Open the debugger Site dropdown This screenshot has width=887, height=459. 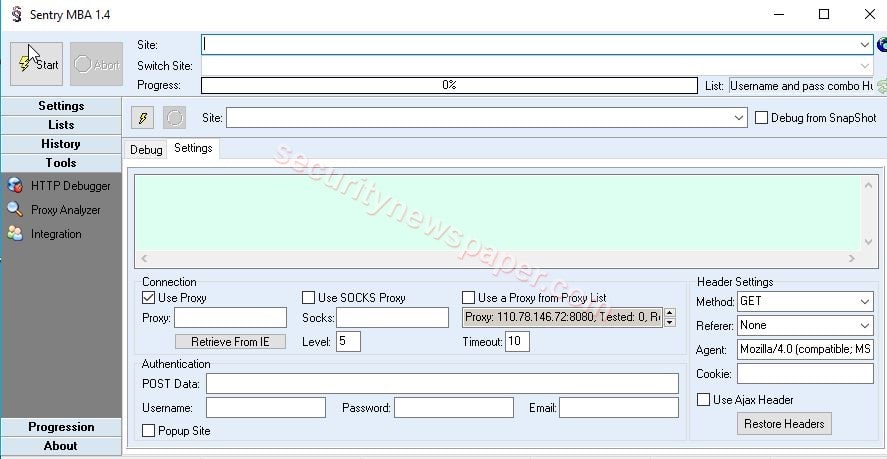click(x=739, y=118)
